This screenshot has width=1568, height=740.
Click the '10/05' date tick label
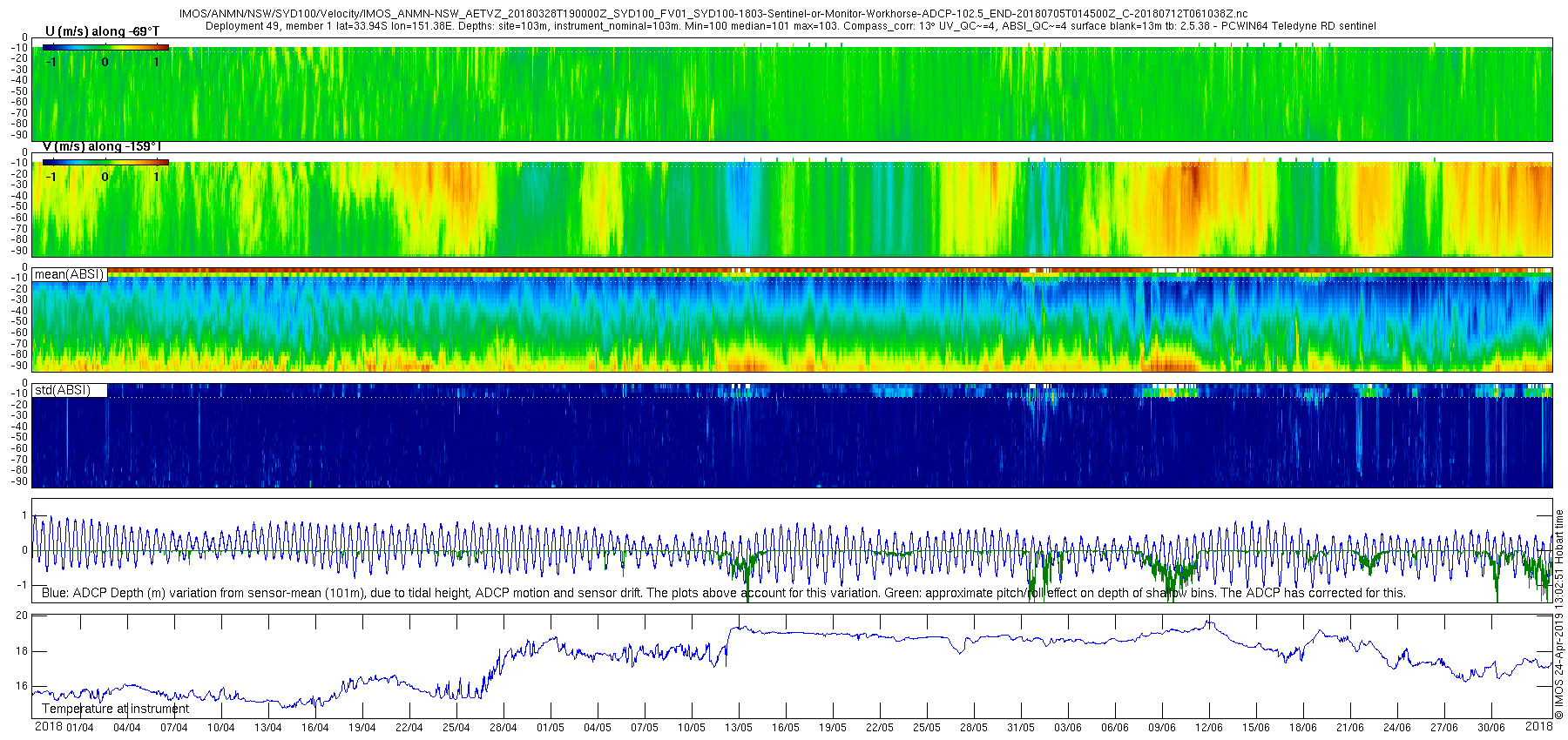coord(692,728)
